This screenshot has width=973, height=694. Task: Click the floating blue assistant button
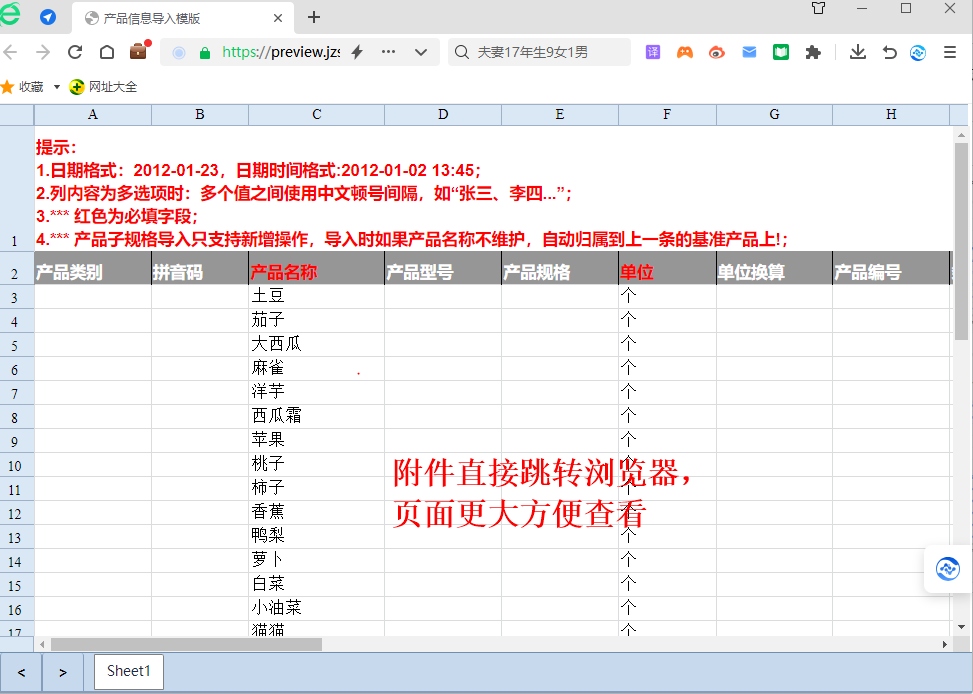[x=948, y=569]
